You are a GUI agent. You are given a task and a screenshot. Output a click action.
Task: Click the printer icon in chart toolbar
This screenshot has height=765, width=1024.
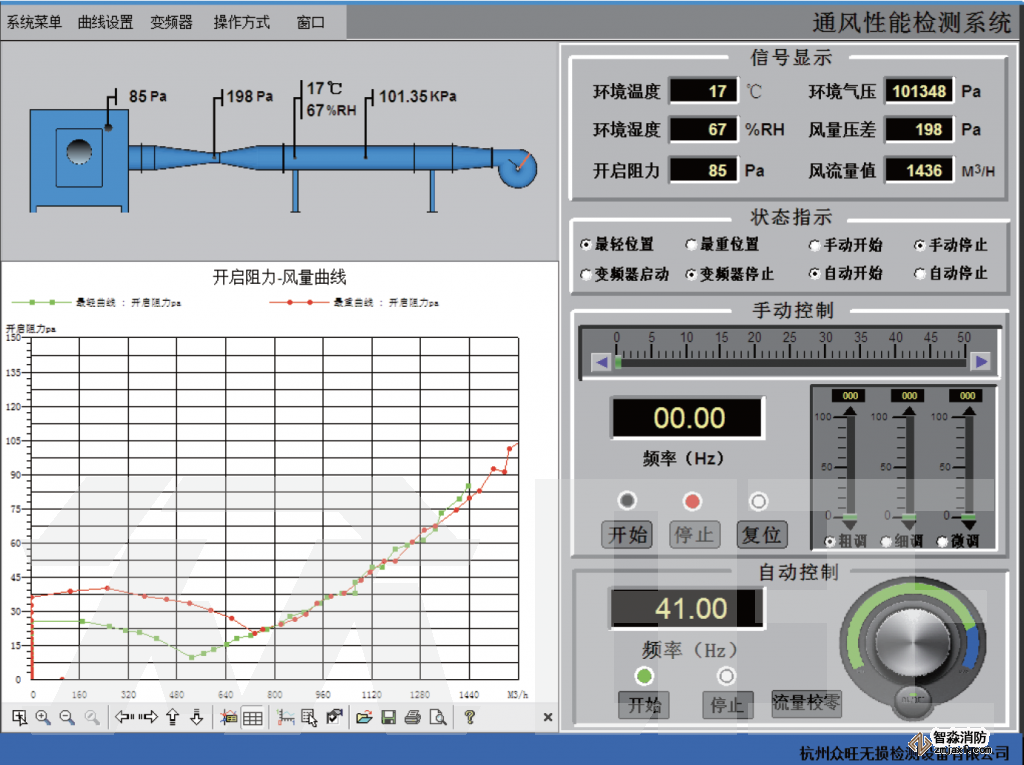(x=412, y=717)
